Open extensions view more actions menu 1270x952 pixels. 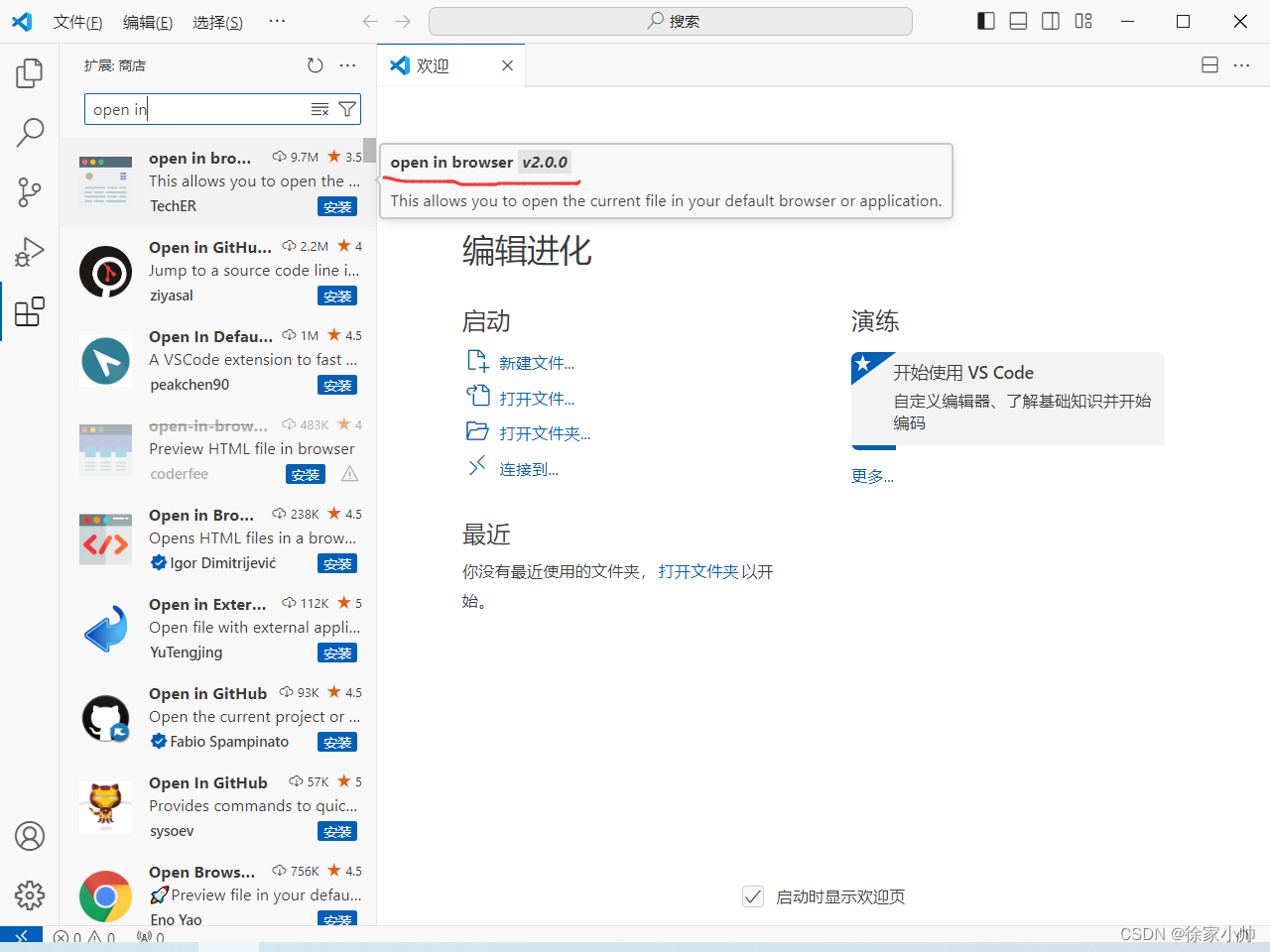pyautogui.click(x=347, y=65)
